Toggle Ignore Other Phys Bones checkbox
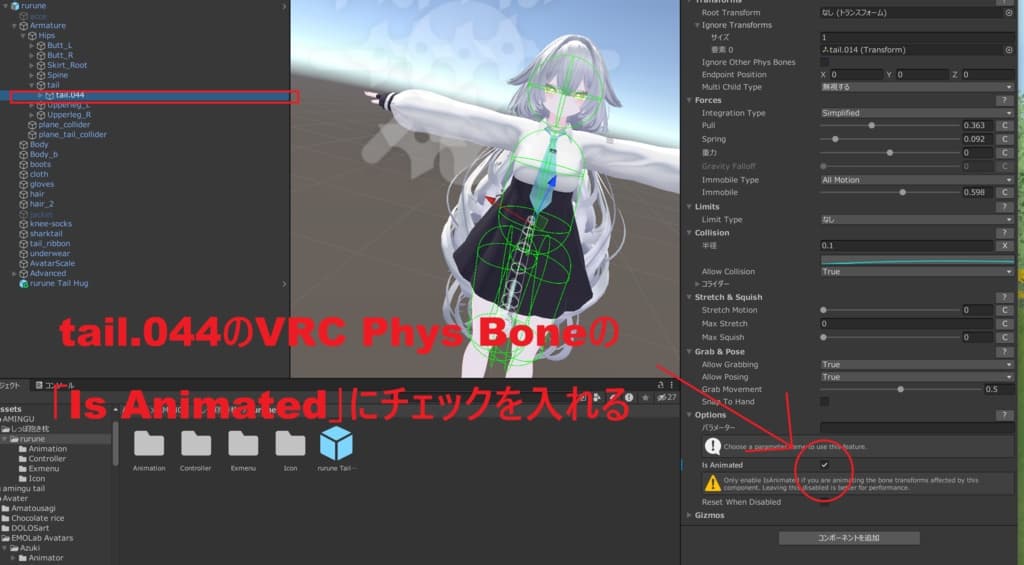The width and height of the screenshot is (1024, 565). point(824,62)
